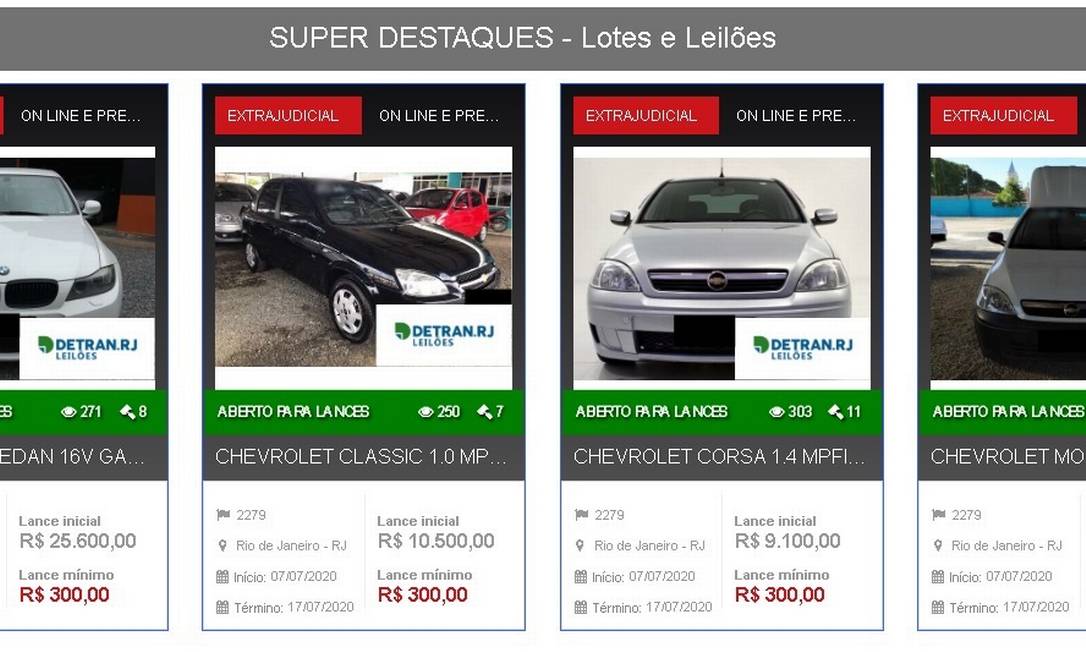
Task: Open the silver Chevrolet Corsa car photo
Action: click(x=722, y=267)
